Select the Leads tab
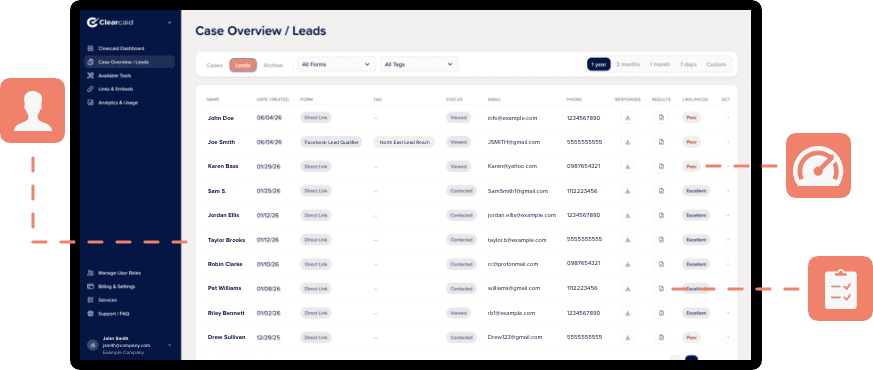 [x=243, y=65]
